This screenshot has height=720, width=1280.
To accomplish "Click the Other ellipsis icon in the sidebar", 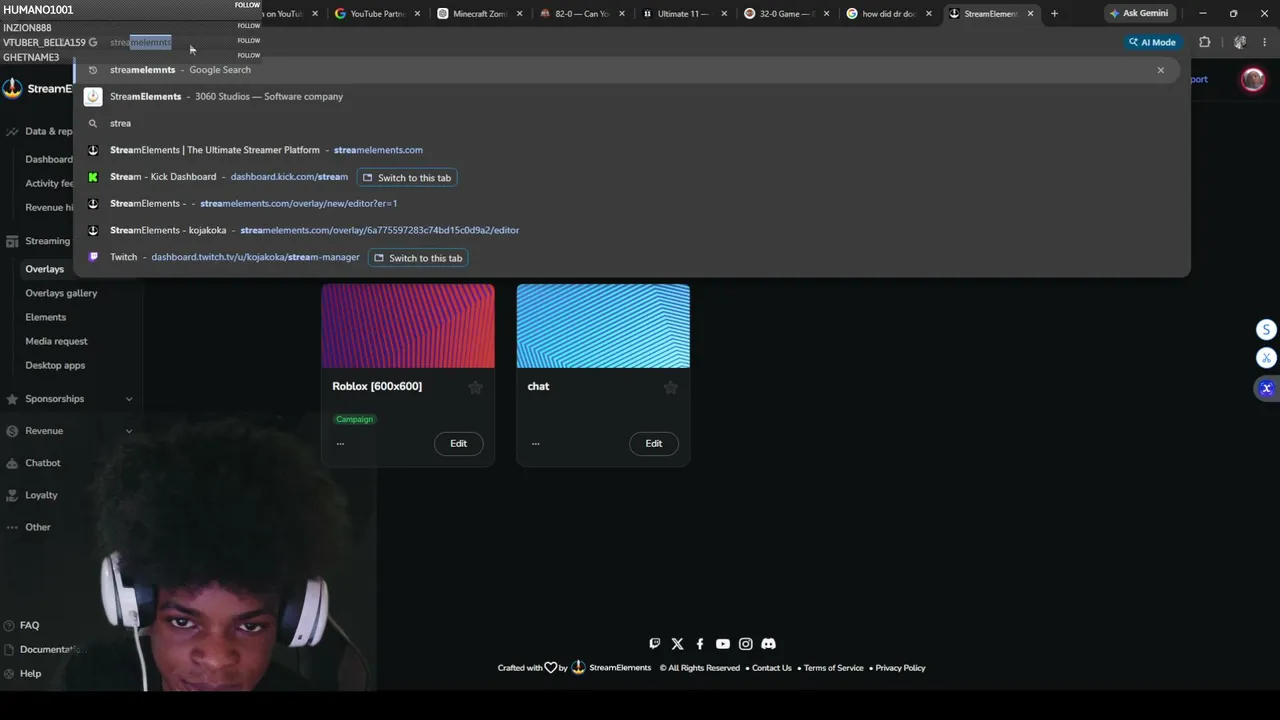I will (12, 527).
